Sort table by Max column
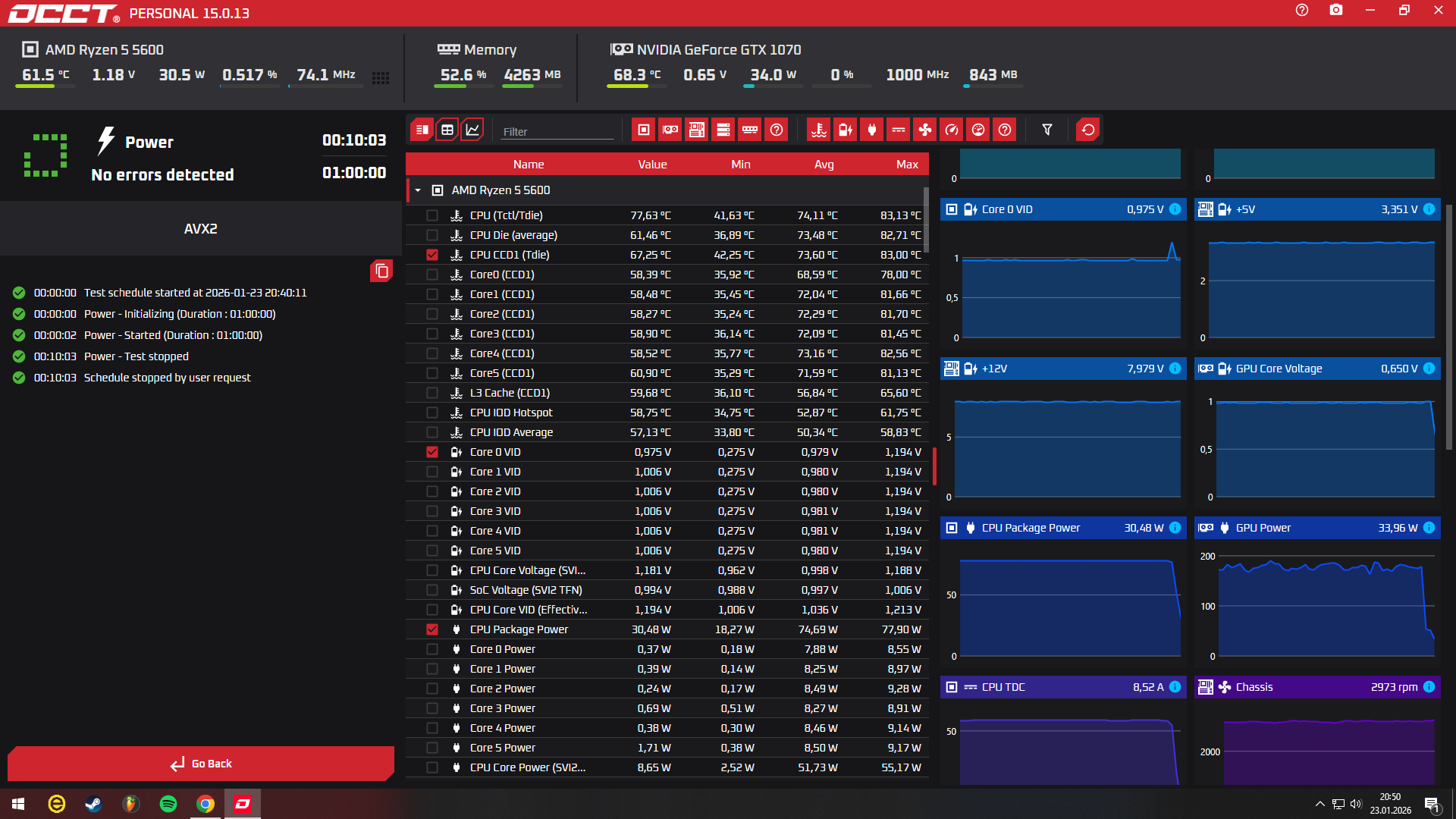Screen dimensions: 1456x819 coord(906,164)
